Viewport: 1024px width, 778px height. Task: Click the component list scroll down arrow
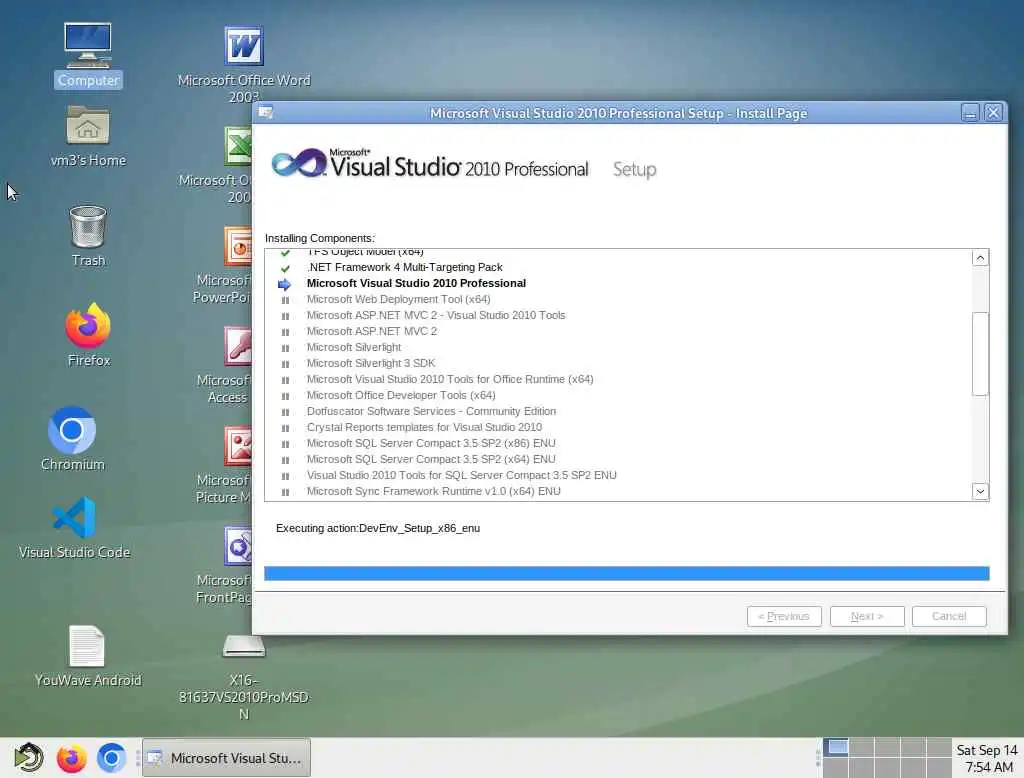click(980, 491)
